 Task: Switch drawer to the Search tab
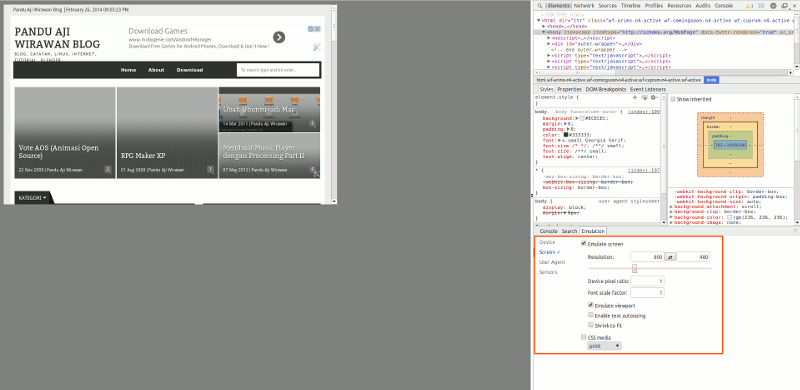[569, 231]
